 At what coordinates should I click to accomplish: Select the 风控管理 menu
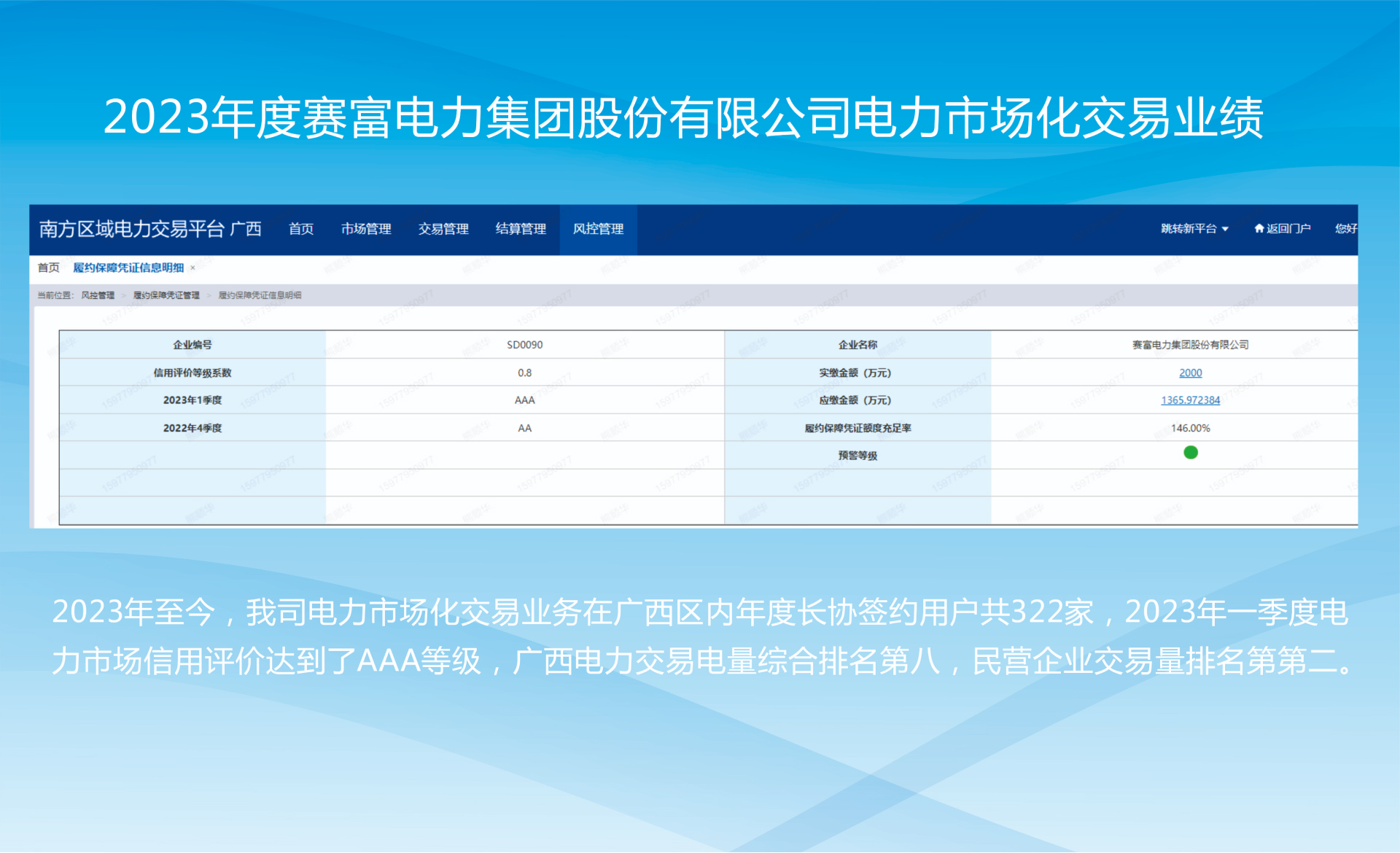598,229
